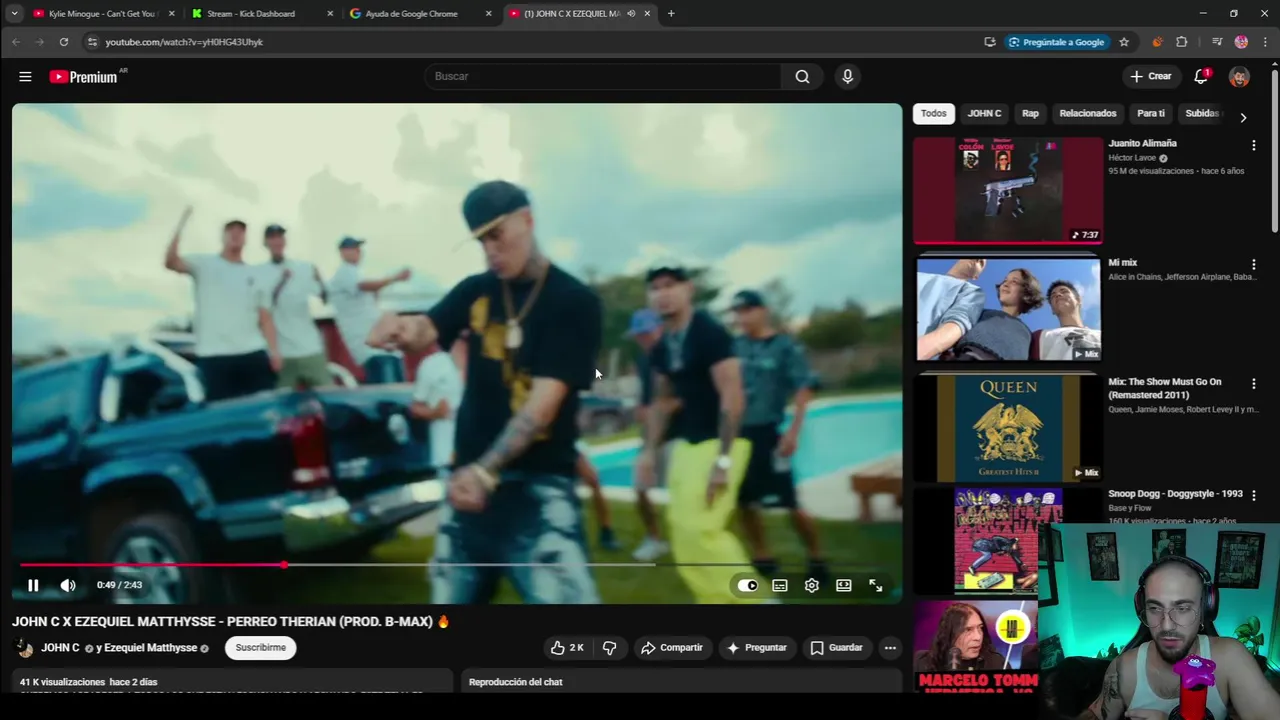Enter fullscreen mode in the player
The height and width of the screenshot is (720, 1280).
[x=876, y=585]
